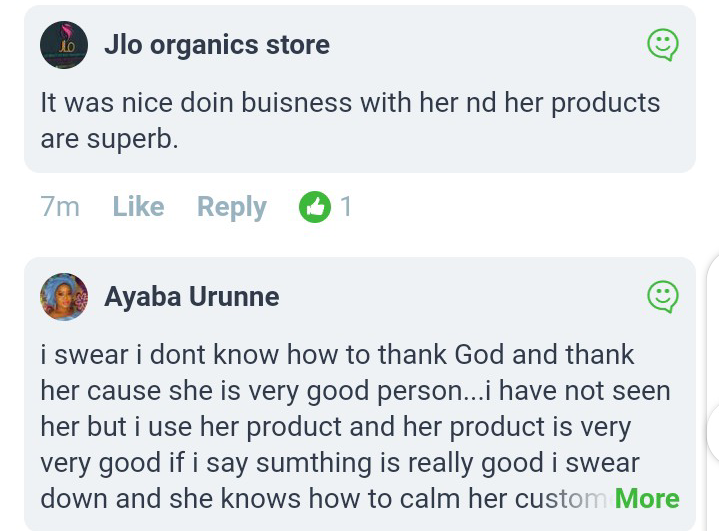This screenshot has width=719, height=531.
Task: Click the line "i swear i dont know"
Action: (x=337, y=354)
